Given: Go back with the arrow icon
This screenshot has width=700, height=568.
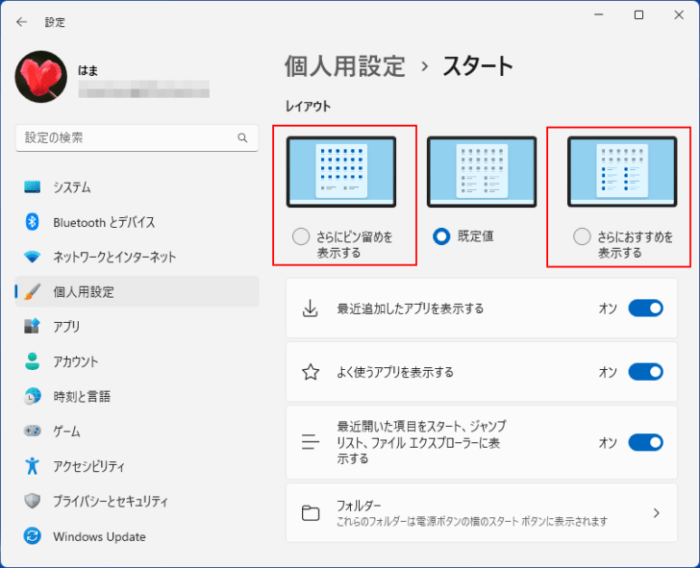Looking at the screenshot, I should 21,22.
